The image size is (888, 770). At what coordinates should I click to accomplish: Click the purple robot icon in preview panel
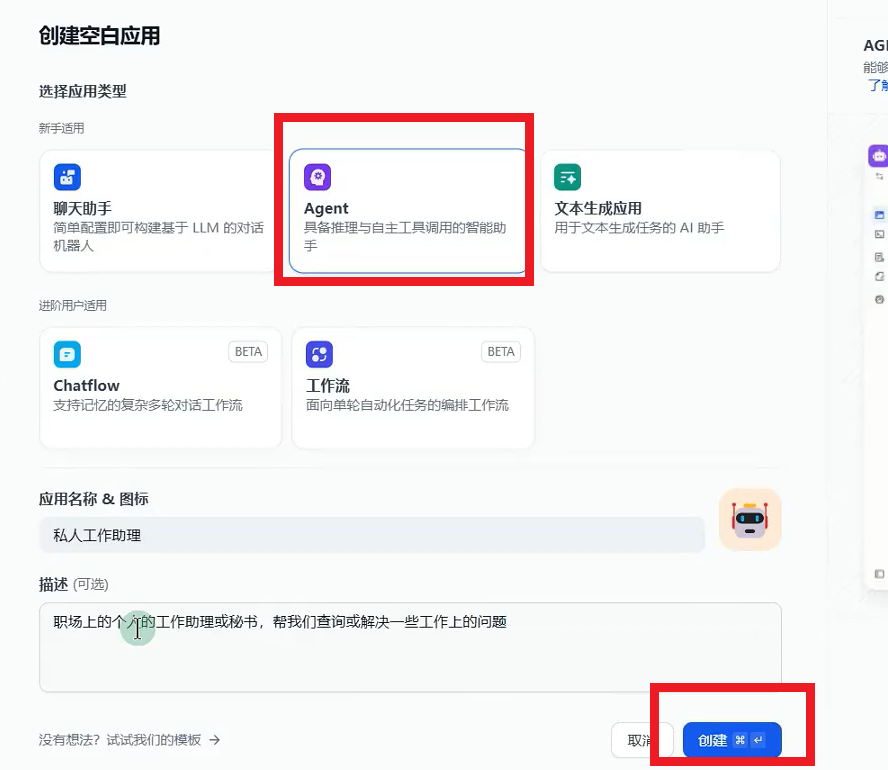(x=879, y=156)
